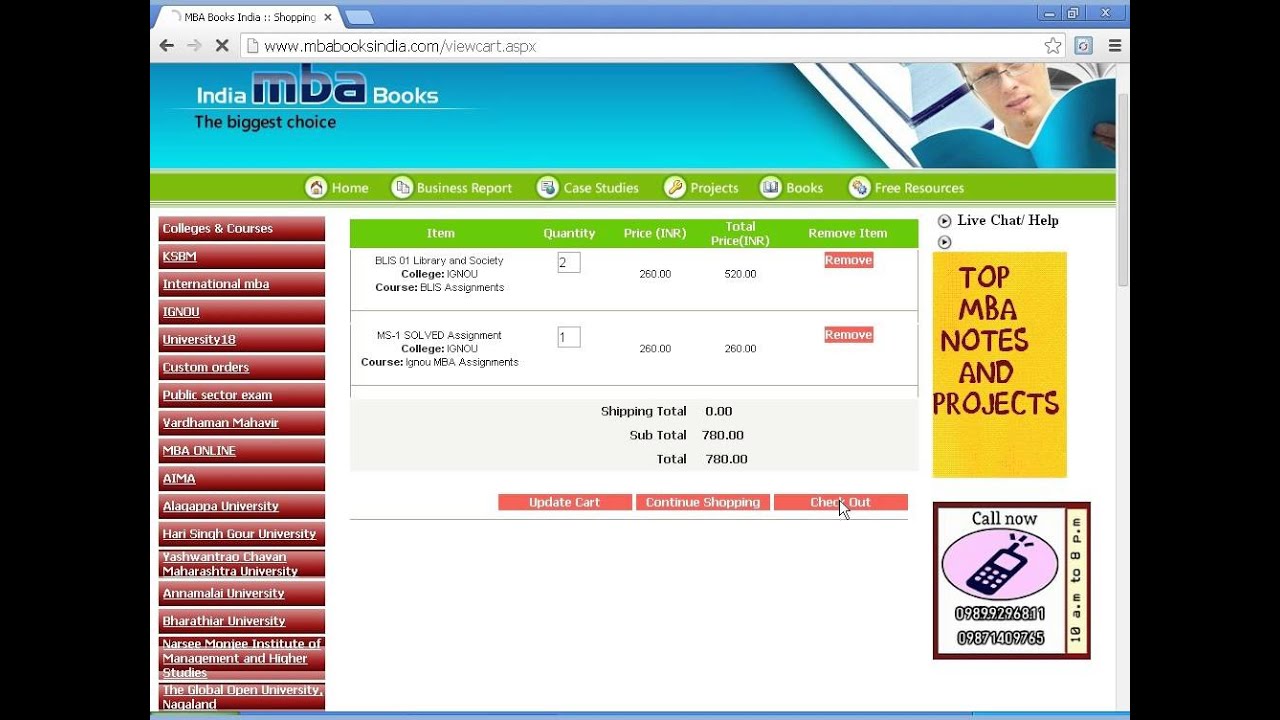This screenshot has height=720, width=1280.
Task: Open the Annamalai University link
Action: [242, 593]
